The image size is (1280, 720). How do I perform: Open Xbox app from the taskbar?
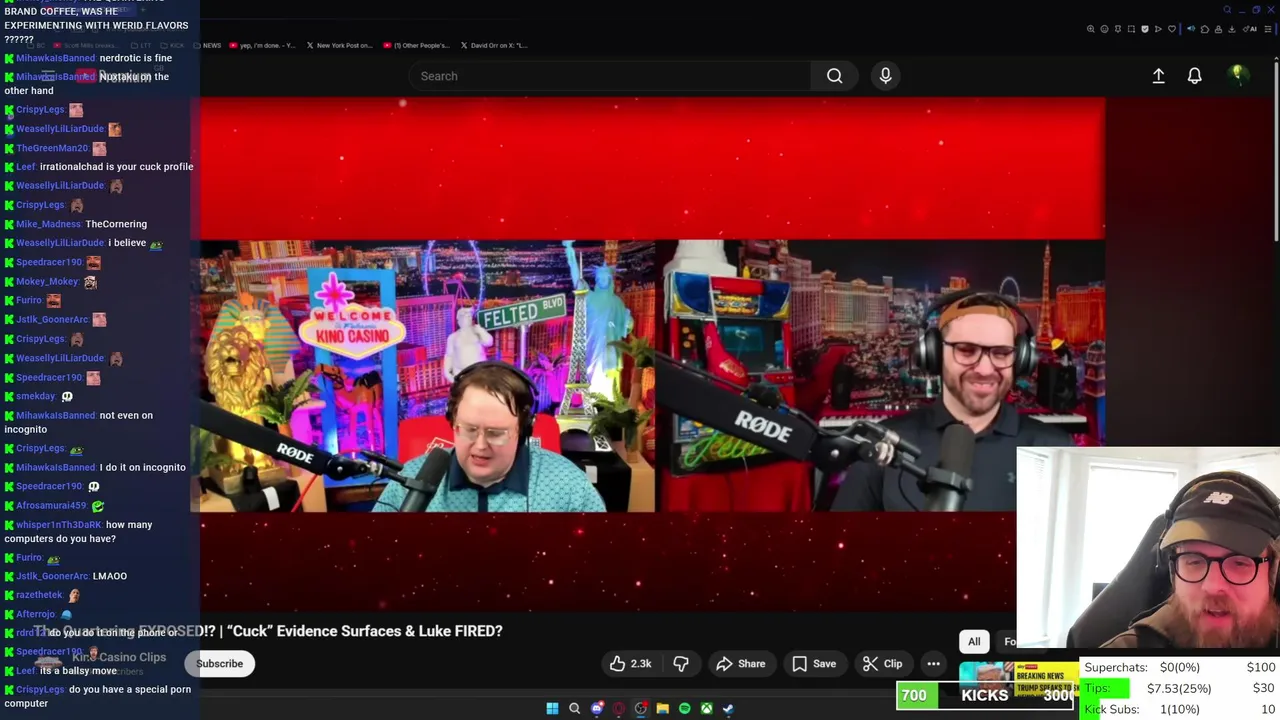pyautogui.click(x=706, y=709)
